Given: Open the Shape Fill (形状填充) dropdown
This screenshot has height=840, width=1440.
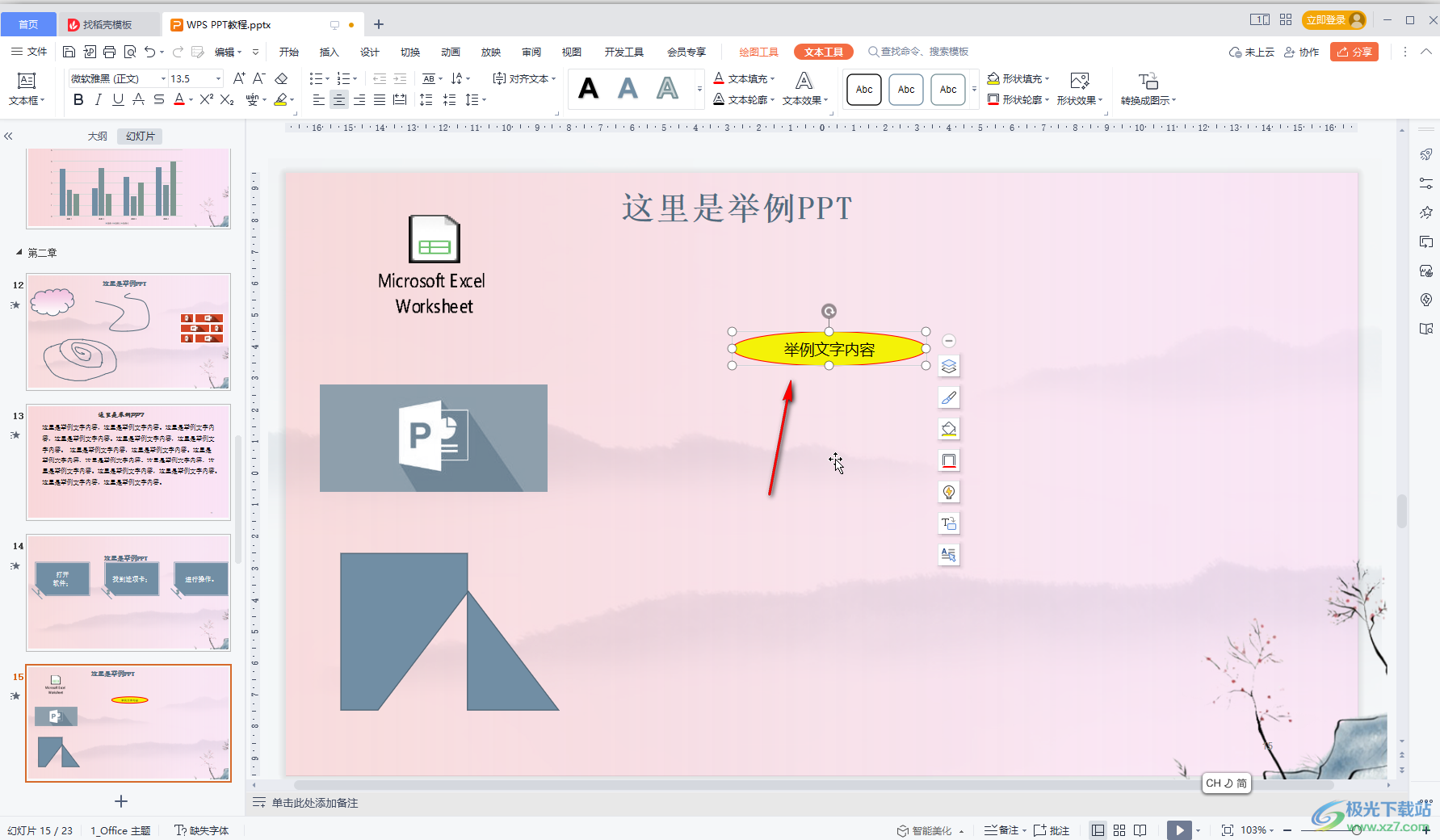Looking at the screenshot, I should click(1018, 78).
